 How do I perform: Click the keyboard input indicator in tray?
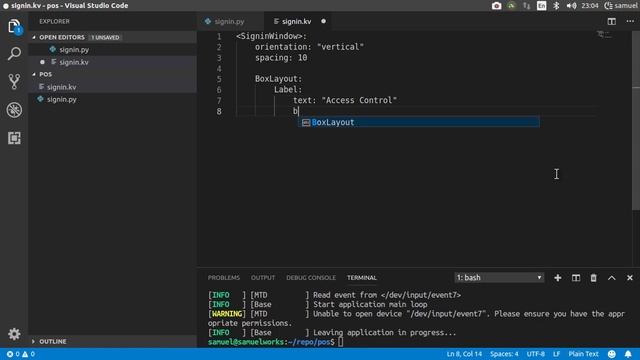click(x=542, y=6)
